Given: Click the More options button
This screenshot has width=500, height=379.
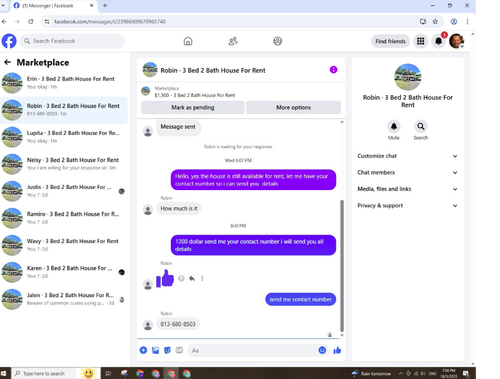Looking at the screenshot, I should (293, 107).
